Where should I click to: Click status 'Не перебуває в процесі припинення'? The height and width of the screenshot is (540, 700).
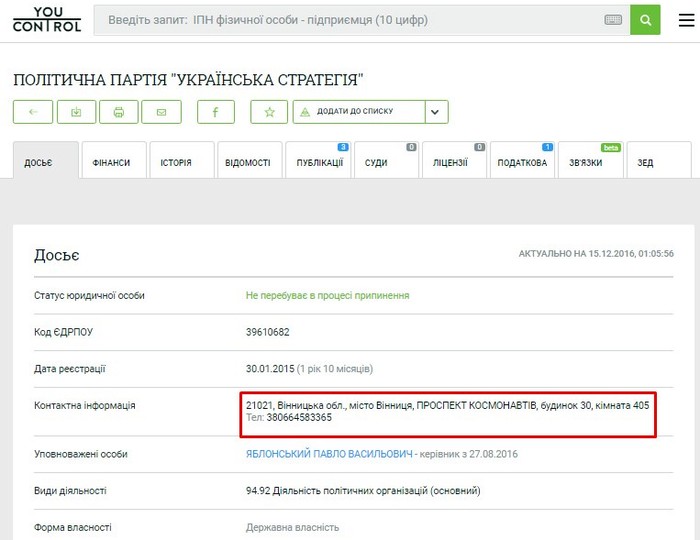click(327, 295)
